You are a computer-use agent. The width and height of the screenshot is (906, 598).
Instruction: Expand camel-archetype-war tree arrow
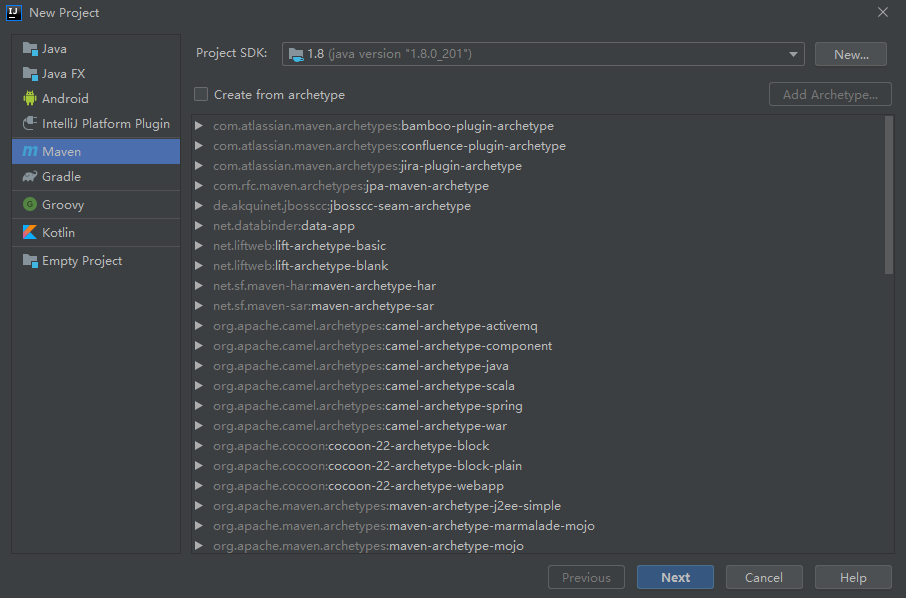coord(199,425)
